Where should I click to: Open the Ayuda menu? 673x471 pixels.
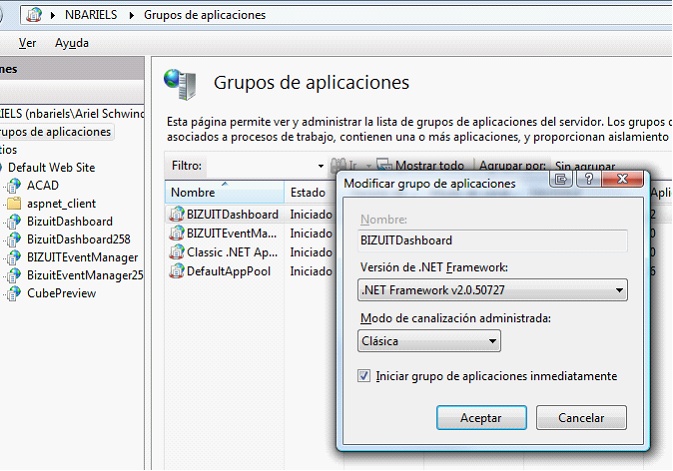click(72, 43)
